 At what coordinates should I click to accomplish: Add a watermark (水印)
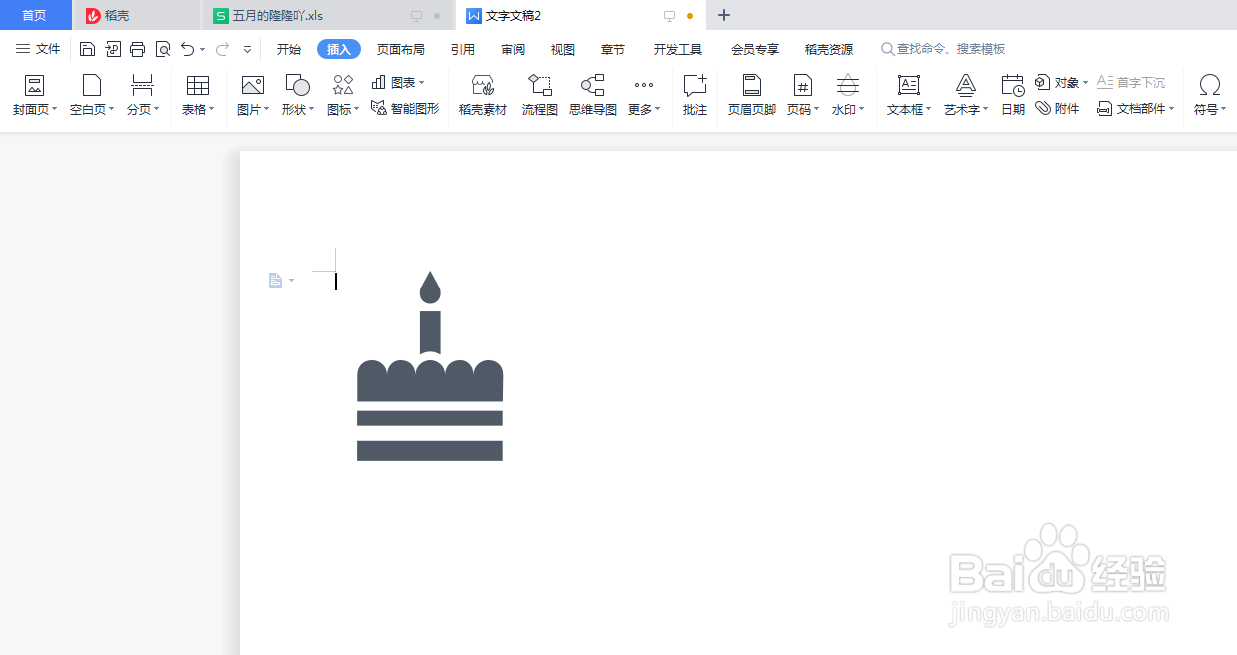(x=848, y=96)
